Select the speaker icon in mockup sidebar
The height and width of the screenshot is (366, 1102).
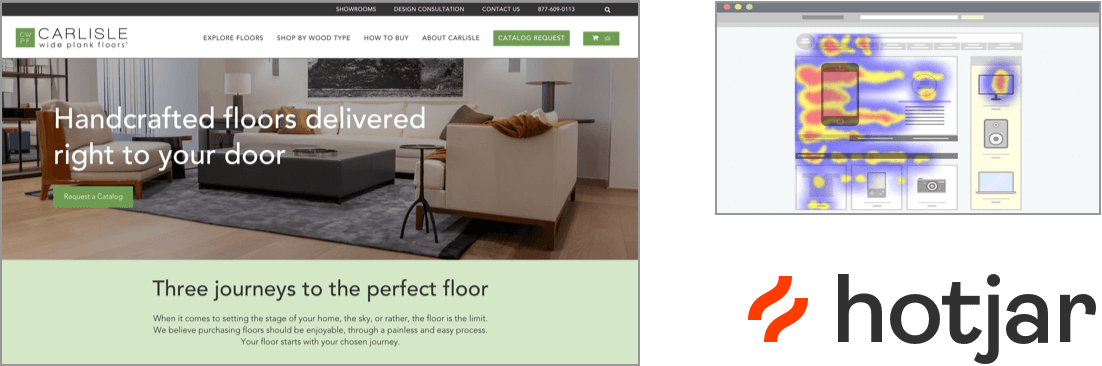coord(995,133)
